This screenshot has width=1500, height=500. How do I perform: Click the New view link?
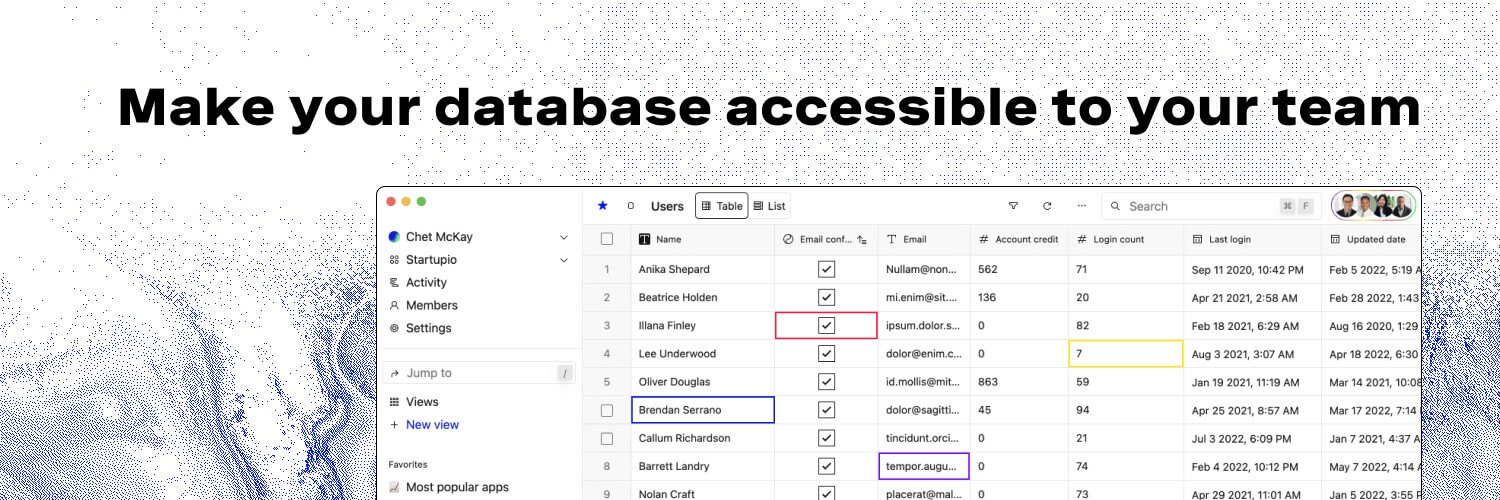coord(424,425)
